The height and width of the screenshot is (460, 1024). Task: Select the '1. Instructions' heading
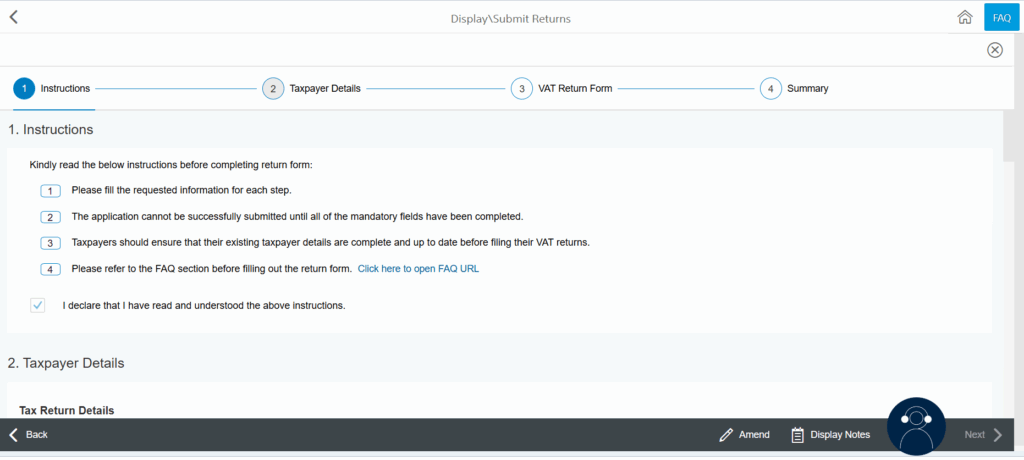pos(50,129)
